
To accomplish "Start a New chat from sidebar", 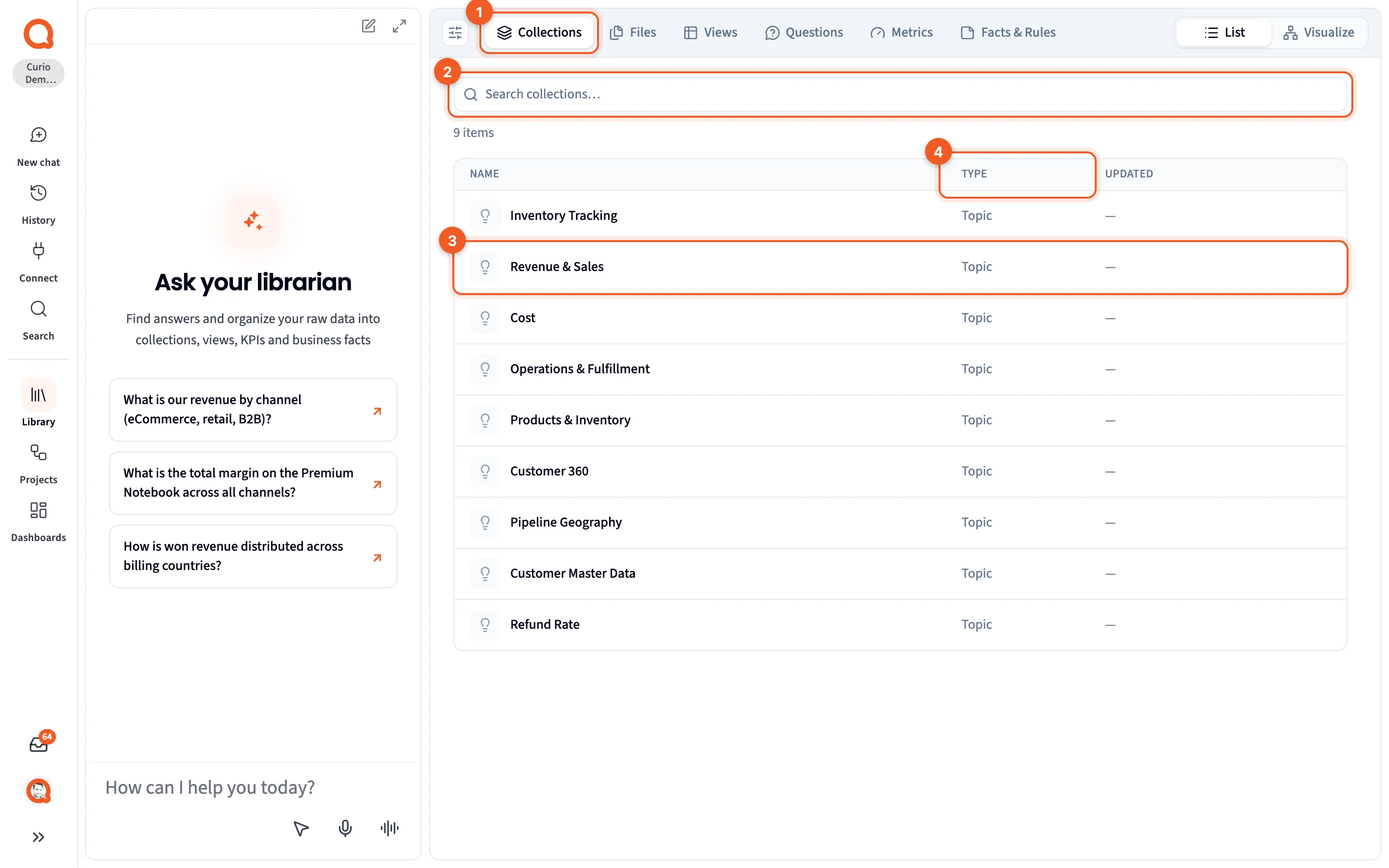I will (x=39, y=147).
